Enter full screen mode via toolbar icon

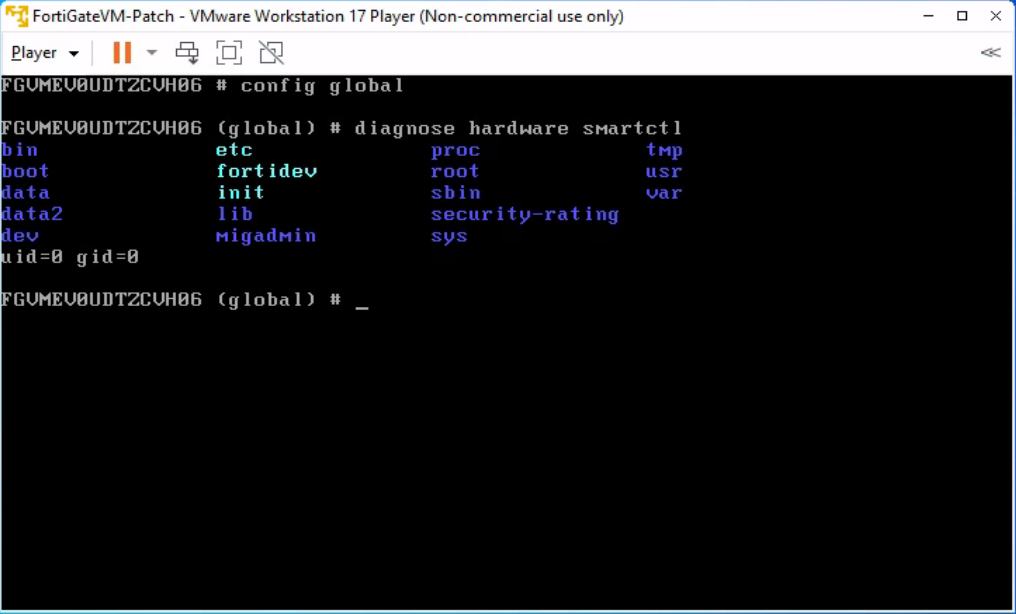(229, 52)
